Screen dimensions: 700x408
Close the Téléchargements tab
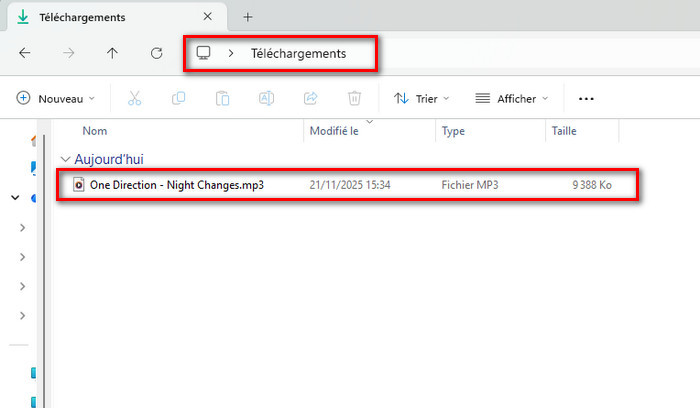(x=207, y=17)
